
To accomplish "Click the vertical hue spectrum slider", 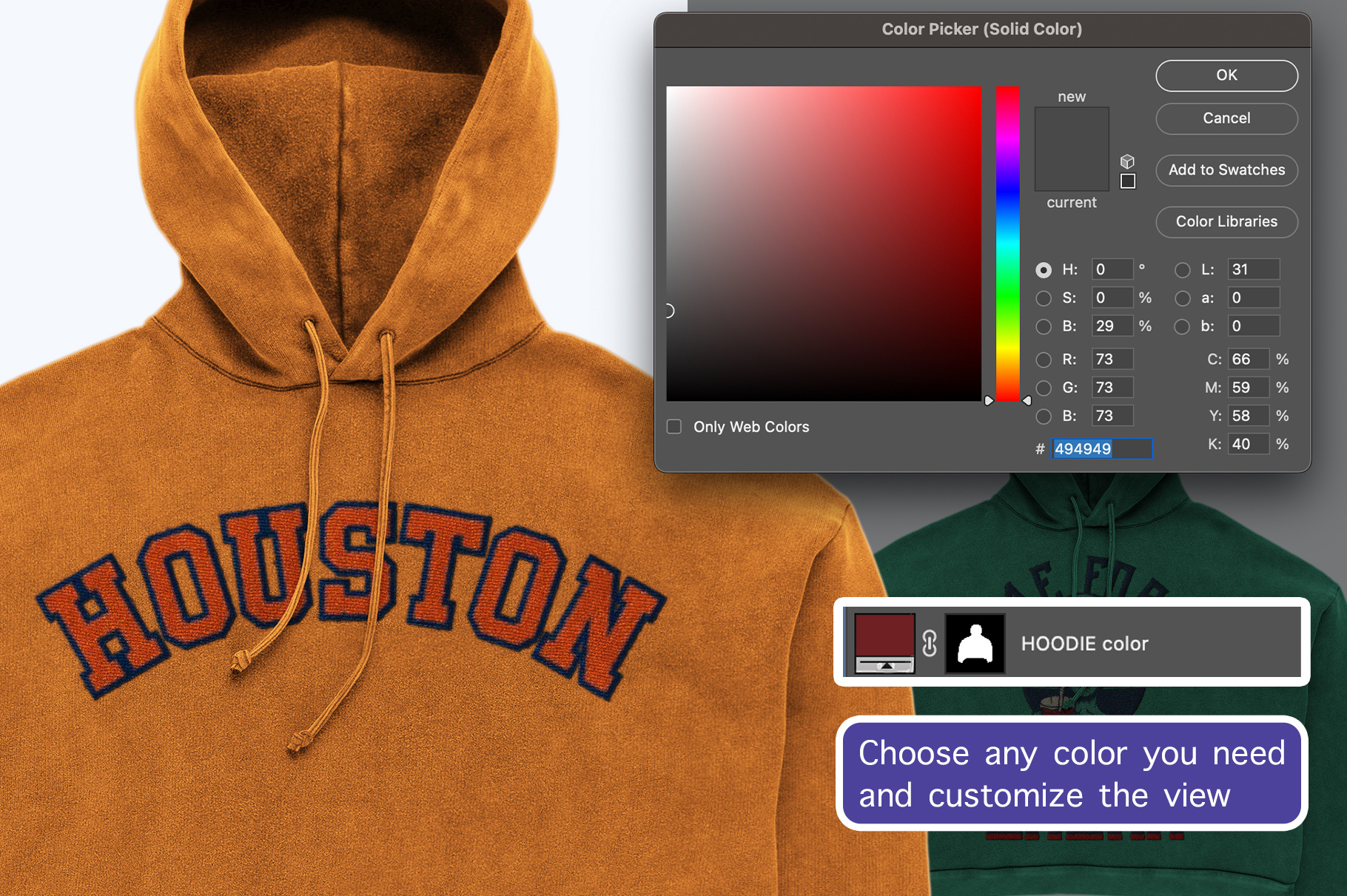I will (1007, 244).
